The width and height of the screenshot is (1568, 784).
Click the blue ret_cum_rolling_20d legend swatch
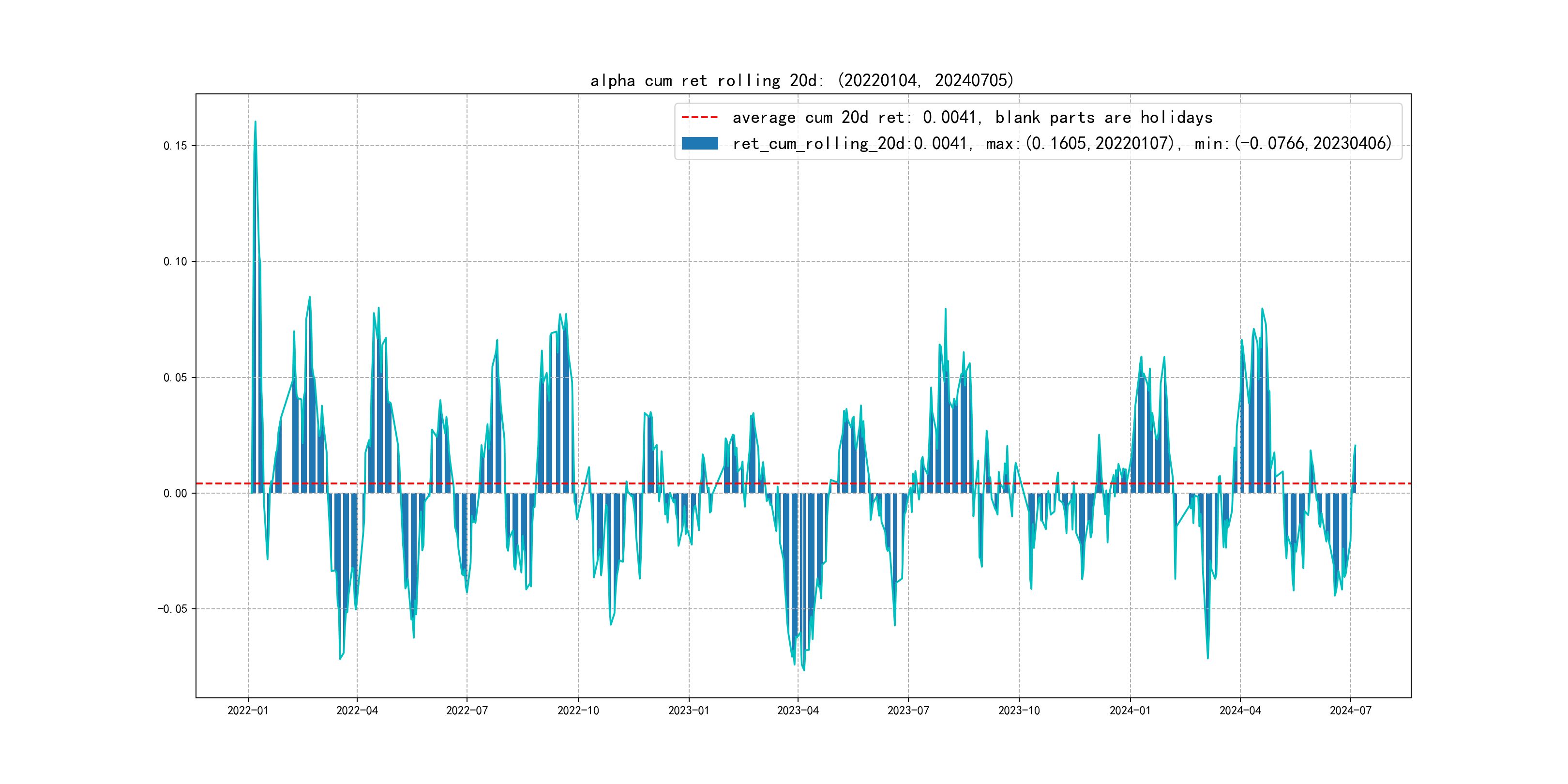(699, 144)
